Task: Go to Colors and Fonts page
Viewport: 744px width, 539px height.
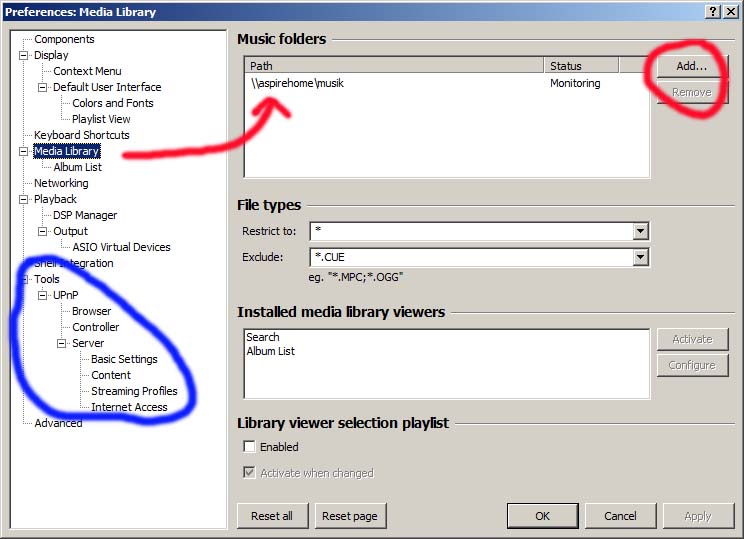Action: [112, 103]
